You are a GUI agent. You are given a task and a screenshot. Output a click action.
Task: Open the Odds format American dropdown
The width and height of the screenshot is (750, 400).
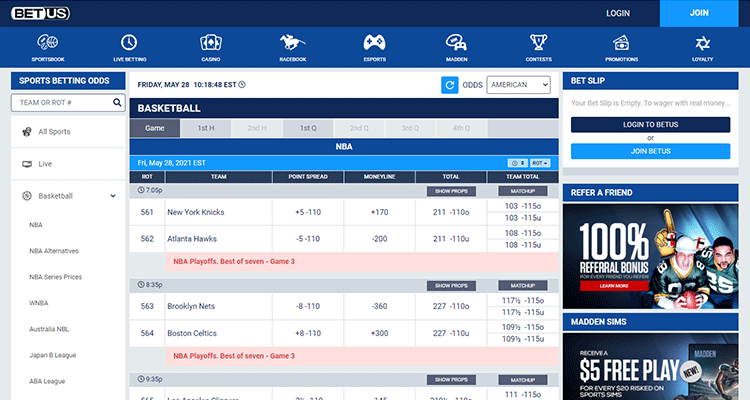pos(518,85)
